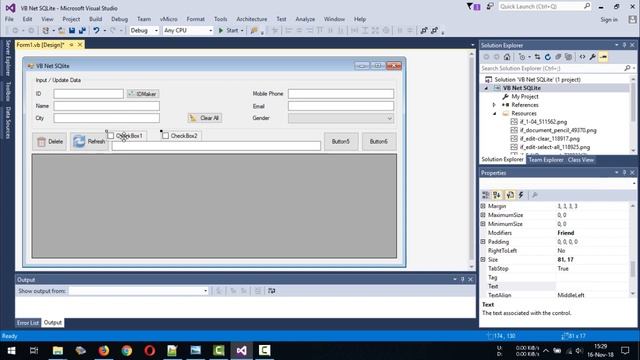Viewport: 640px width, 360px height.
Task: Click the Quick Launch search box
Action: coord(544,6)
